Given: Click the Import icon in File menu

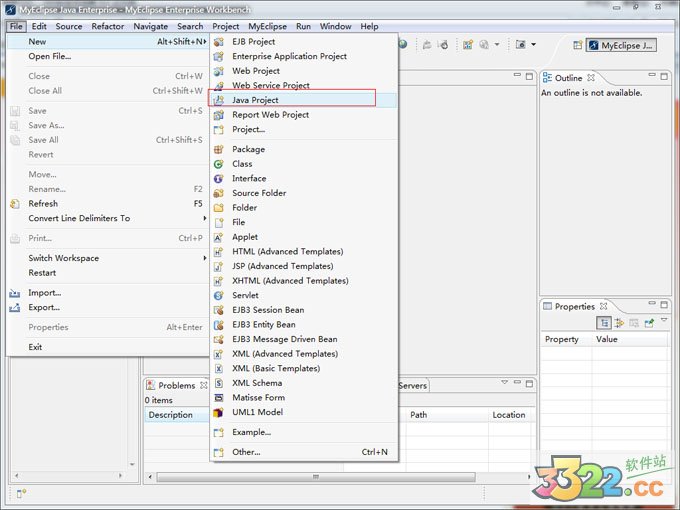Looking at the screenshot, I should 15,294.
